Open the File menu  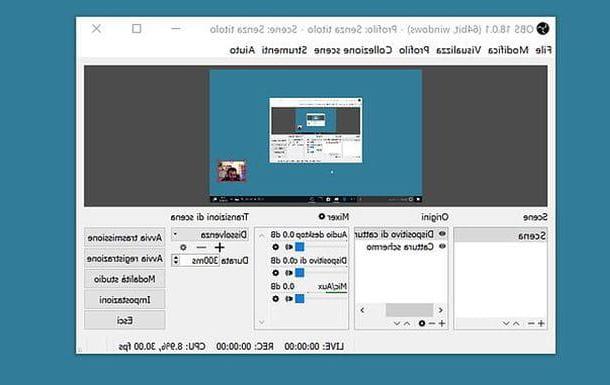[543, 50]
